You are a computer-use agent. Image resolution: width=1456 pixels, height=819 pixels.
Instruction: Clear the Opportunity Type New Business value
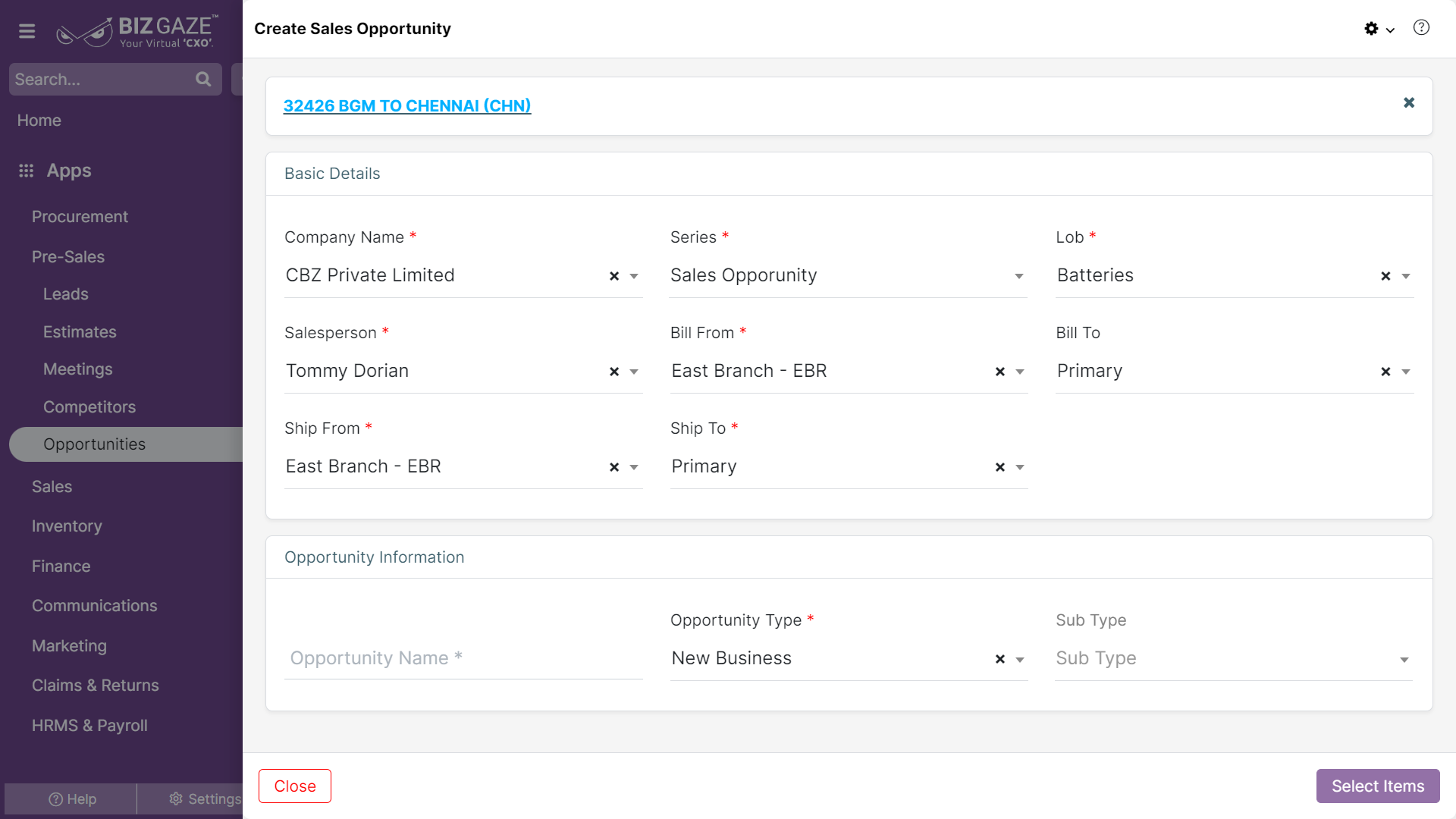click(1000, 659)
